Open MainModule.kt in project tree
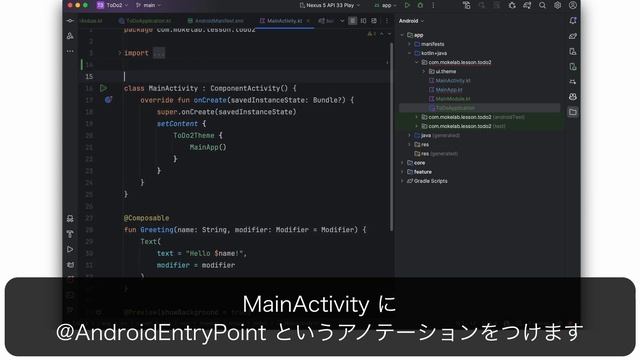Screen dimensions: 640x360 (x=453, y=99)
